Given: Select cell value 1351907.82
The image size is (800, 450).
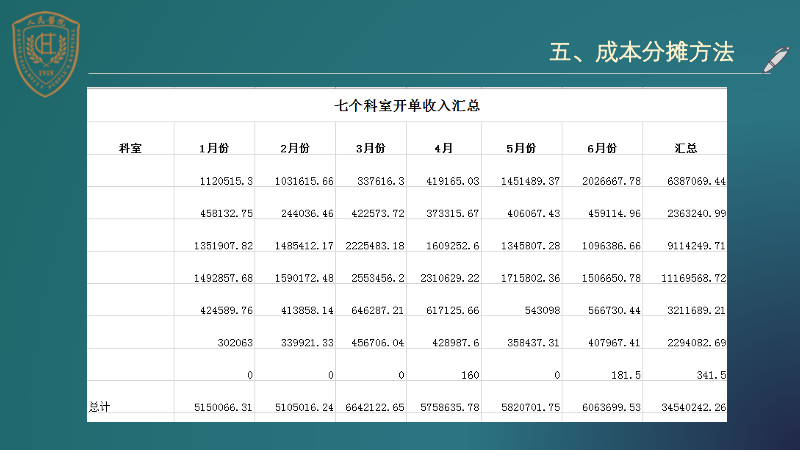Looking at the screenshot, I should [223, 246].
